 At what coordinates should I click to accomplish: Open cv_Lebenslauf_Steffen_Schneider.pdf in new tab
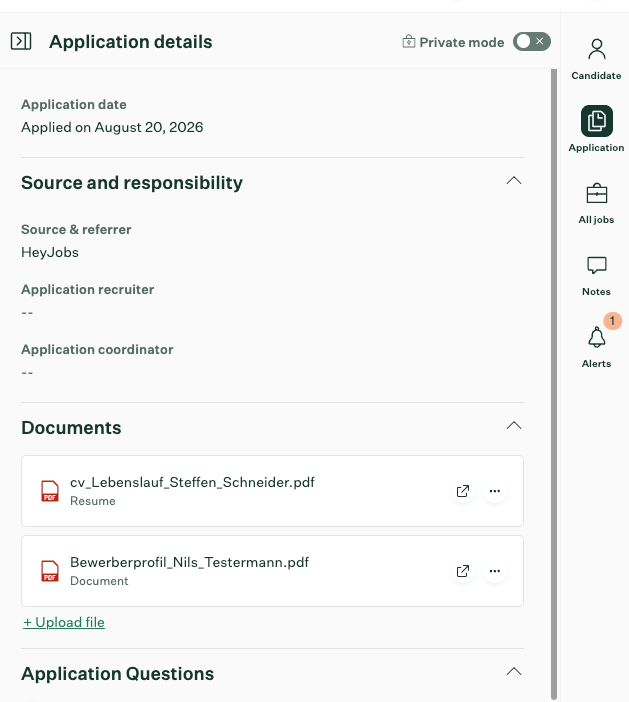tap(462, 491)
